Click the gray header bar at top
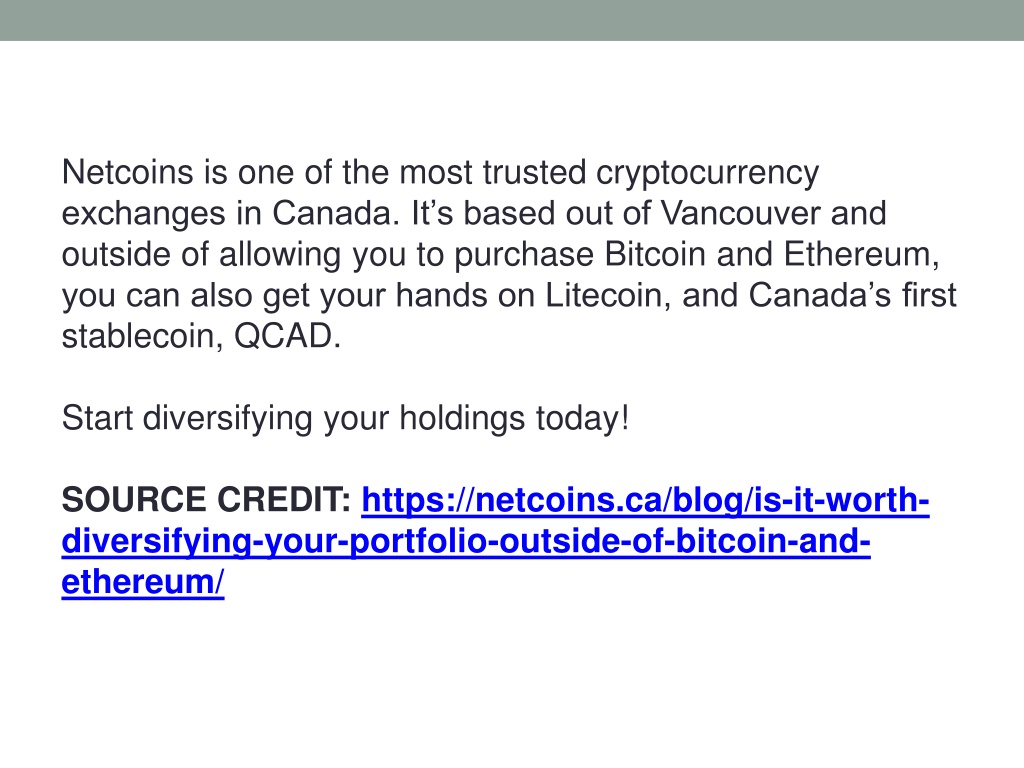Image resolution: width=1024 pixels, height=768 pixels. [512, 20]
